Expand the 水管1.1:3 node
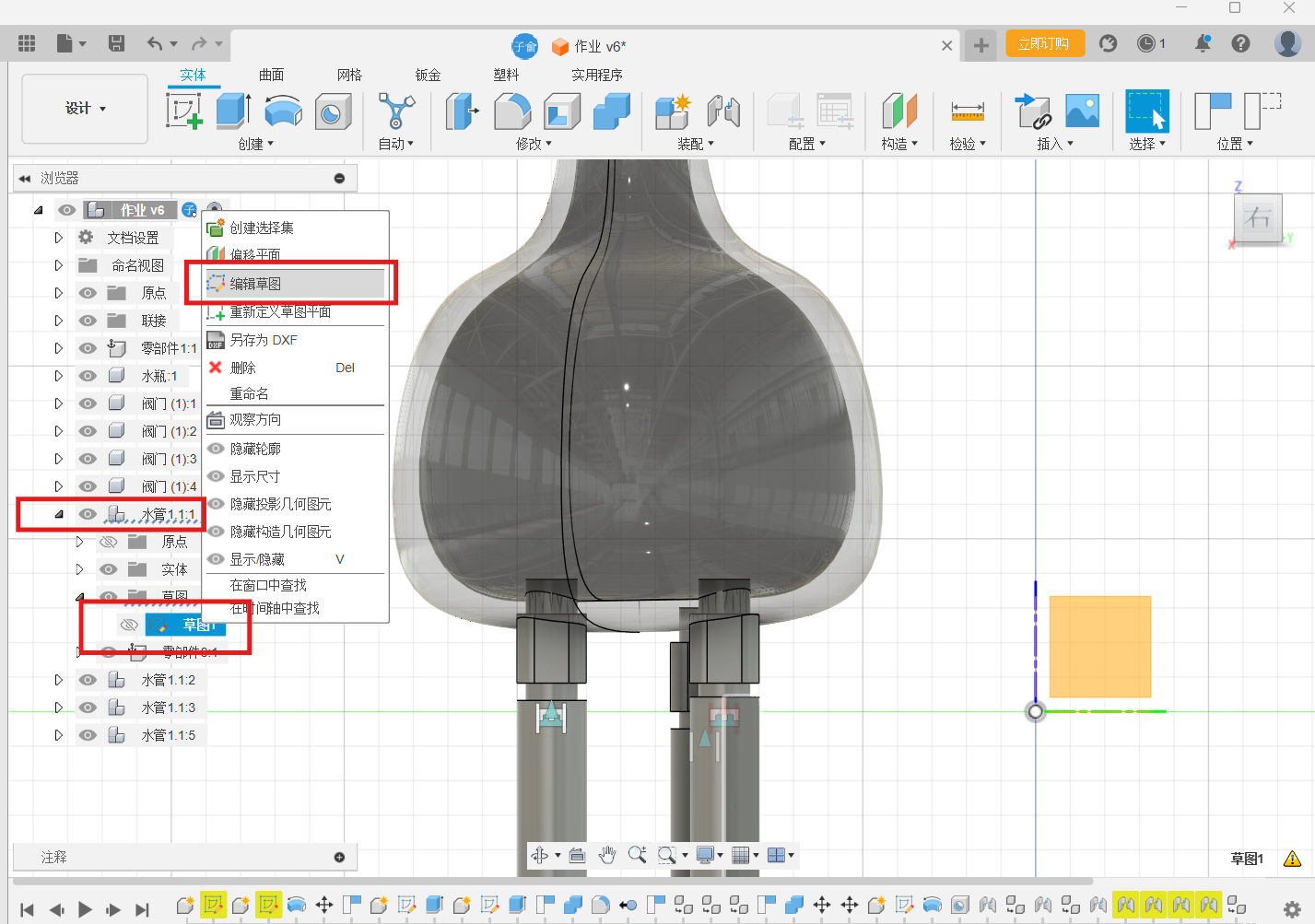The image size is (1315, 924). (x=58, y=708)
